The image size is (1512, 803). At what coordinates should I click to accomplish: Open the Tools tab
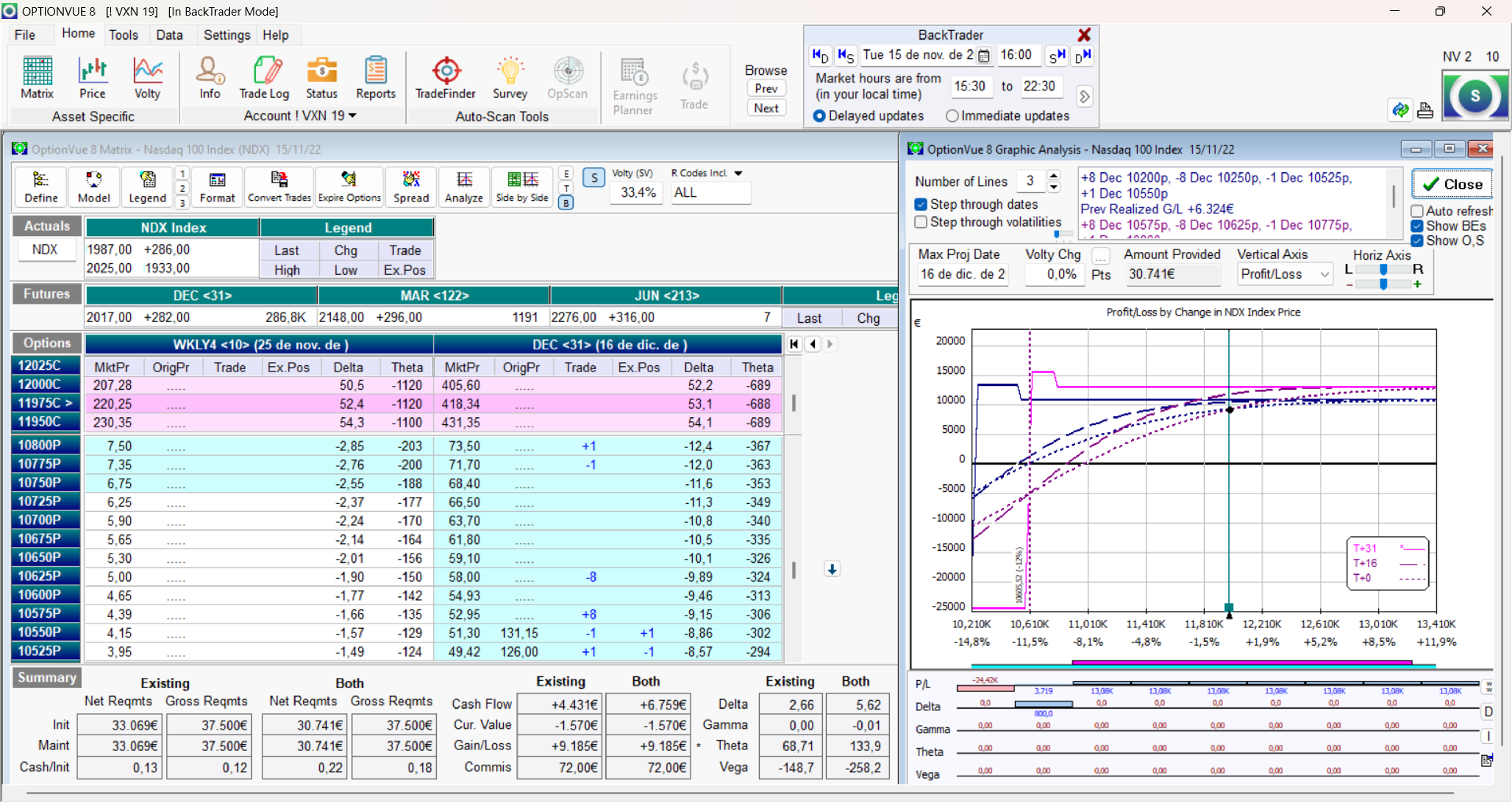123,35
